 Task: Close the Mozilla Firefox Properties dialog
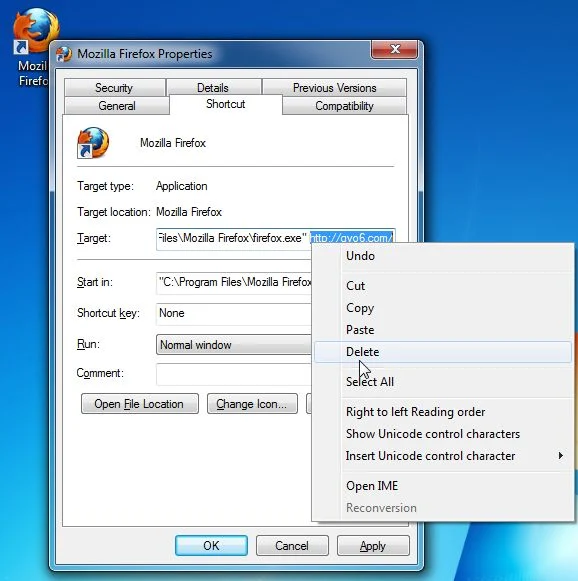395,49
